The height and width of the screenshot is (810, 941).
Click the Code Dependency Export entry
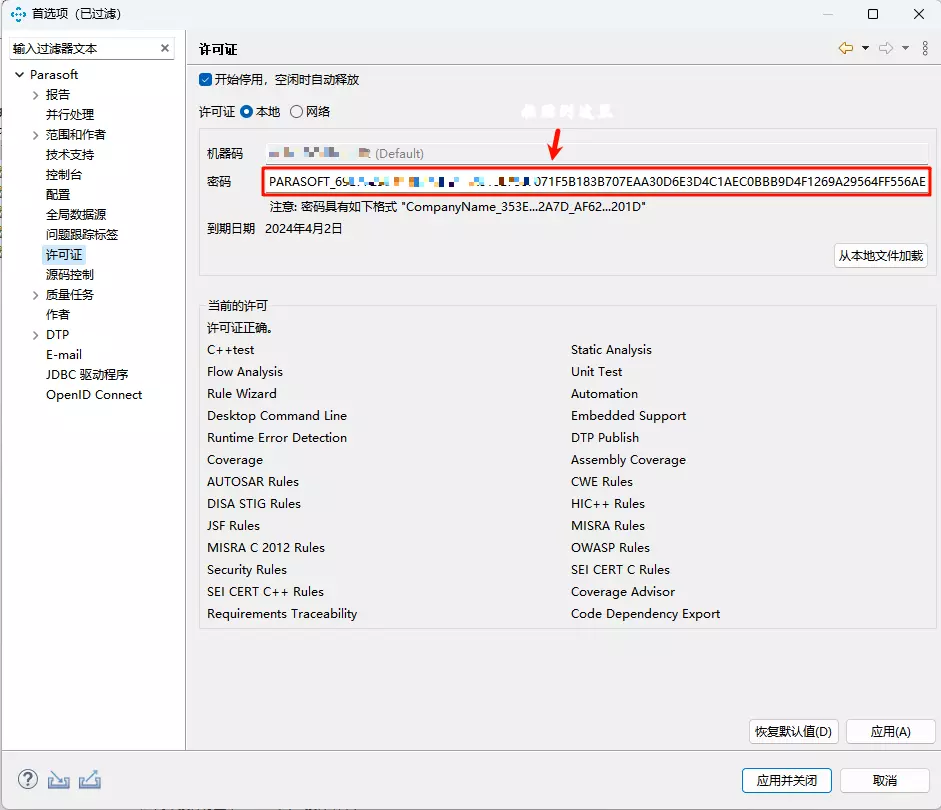tap(645, 614)
